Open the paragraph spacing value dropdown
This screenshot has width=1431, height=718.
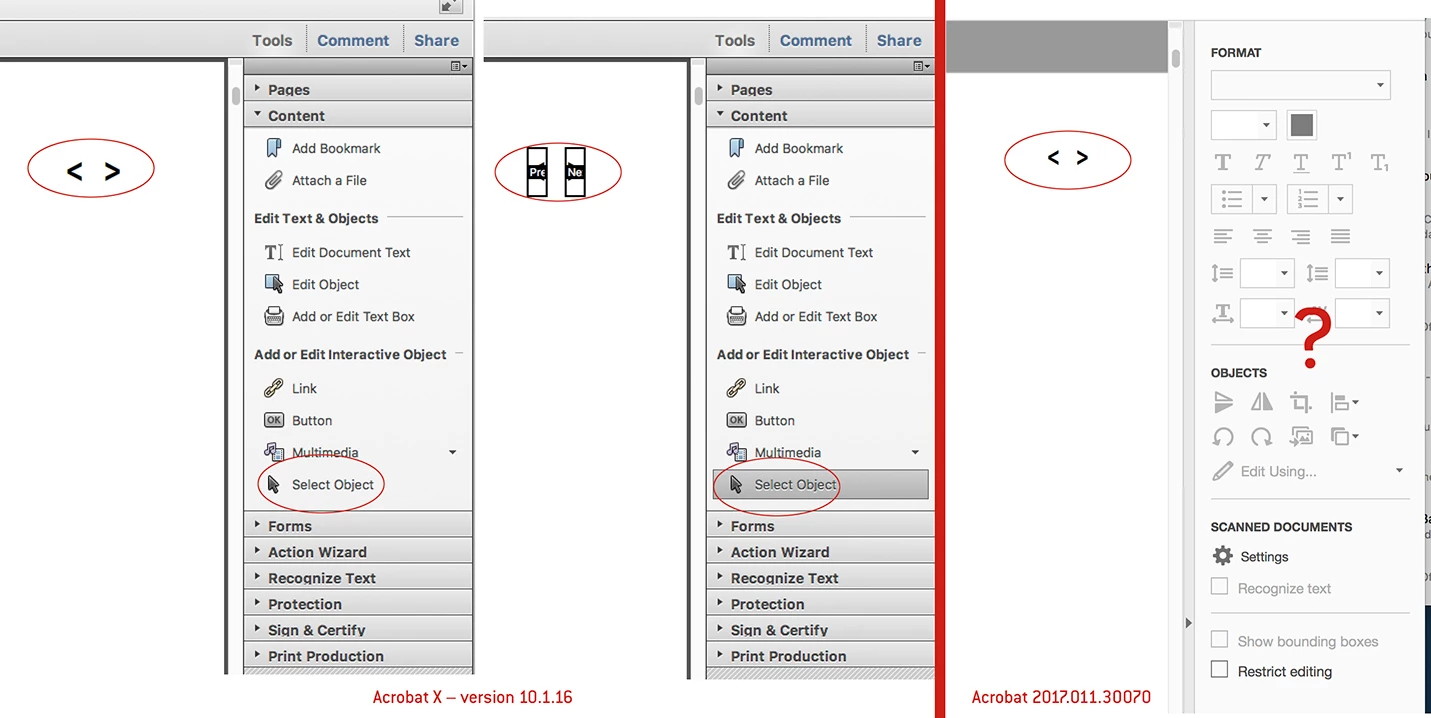tap(1362, 273)
